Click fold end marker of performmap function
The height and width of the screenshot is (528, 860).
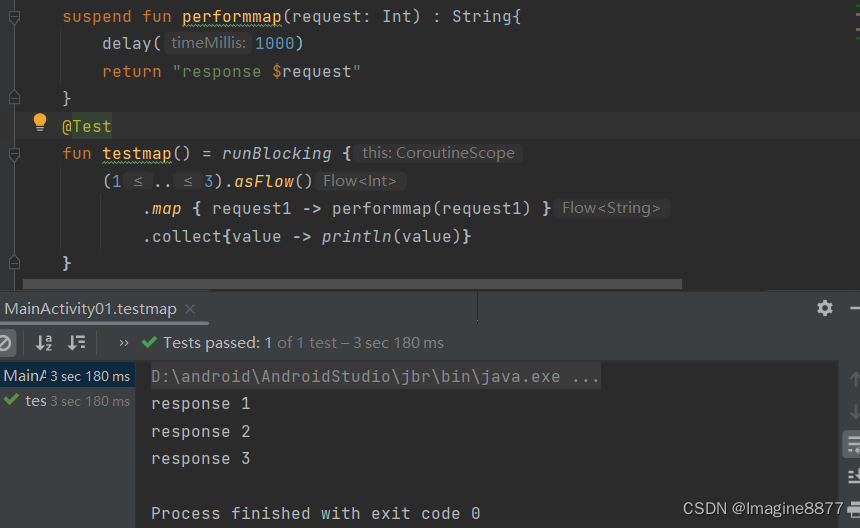tap(15, 97)
